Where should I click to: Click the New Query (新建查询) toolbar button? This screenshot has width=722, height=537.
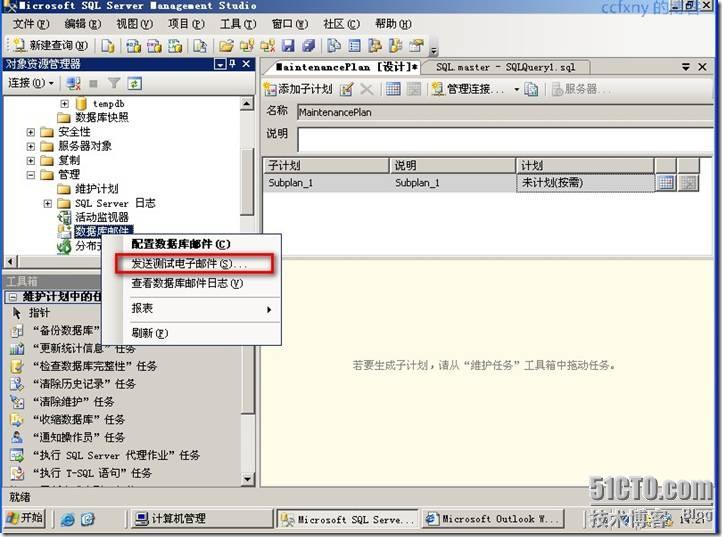coord(50,46)
